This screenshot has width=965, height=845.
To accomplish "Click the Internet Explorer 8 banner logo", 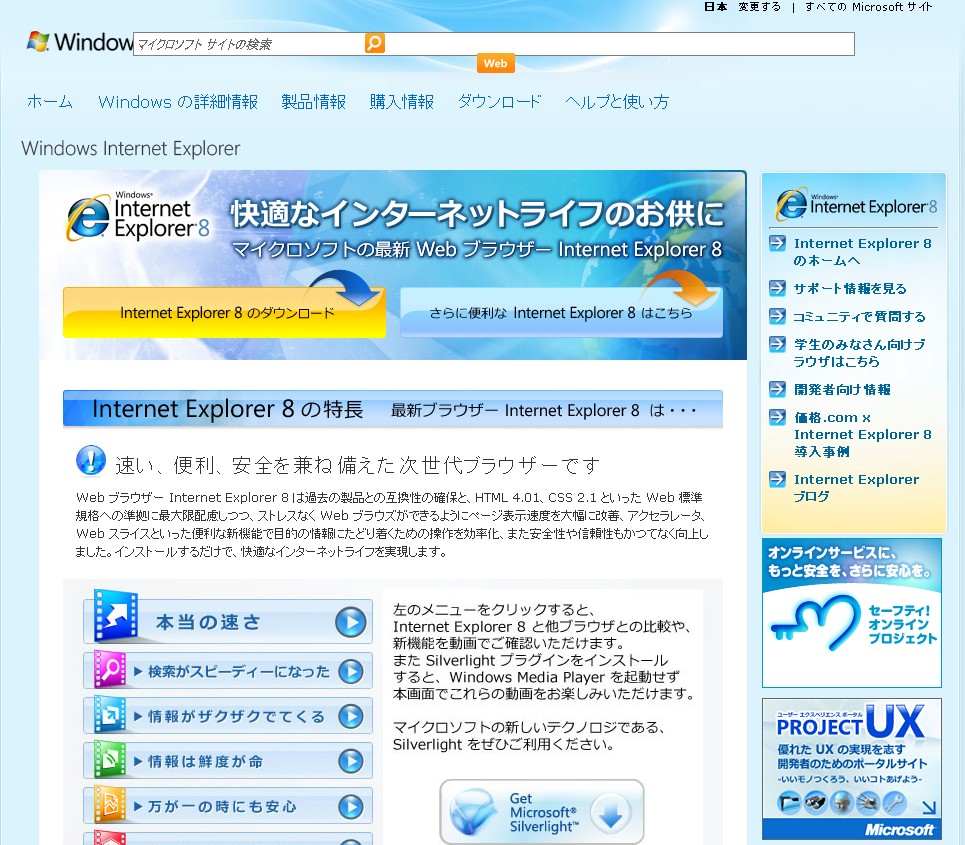I will tap(138, 217).
